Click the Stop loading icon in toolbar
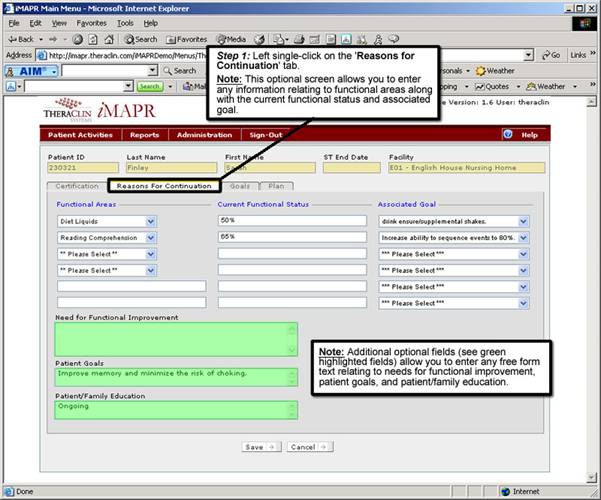This screenshot has height=500, width=601. point(78,39)
